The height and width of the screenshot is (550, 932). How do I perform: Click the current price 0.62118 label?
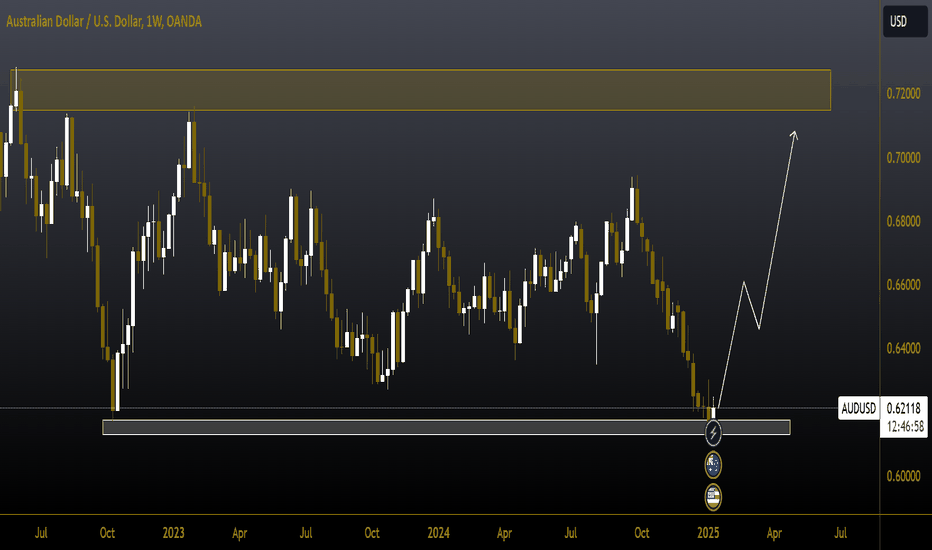[903, 408]
